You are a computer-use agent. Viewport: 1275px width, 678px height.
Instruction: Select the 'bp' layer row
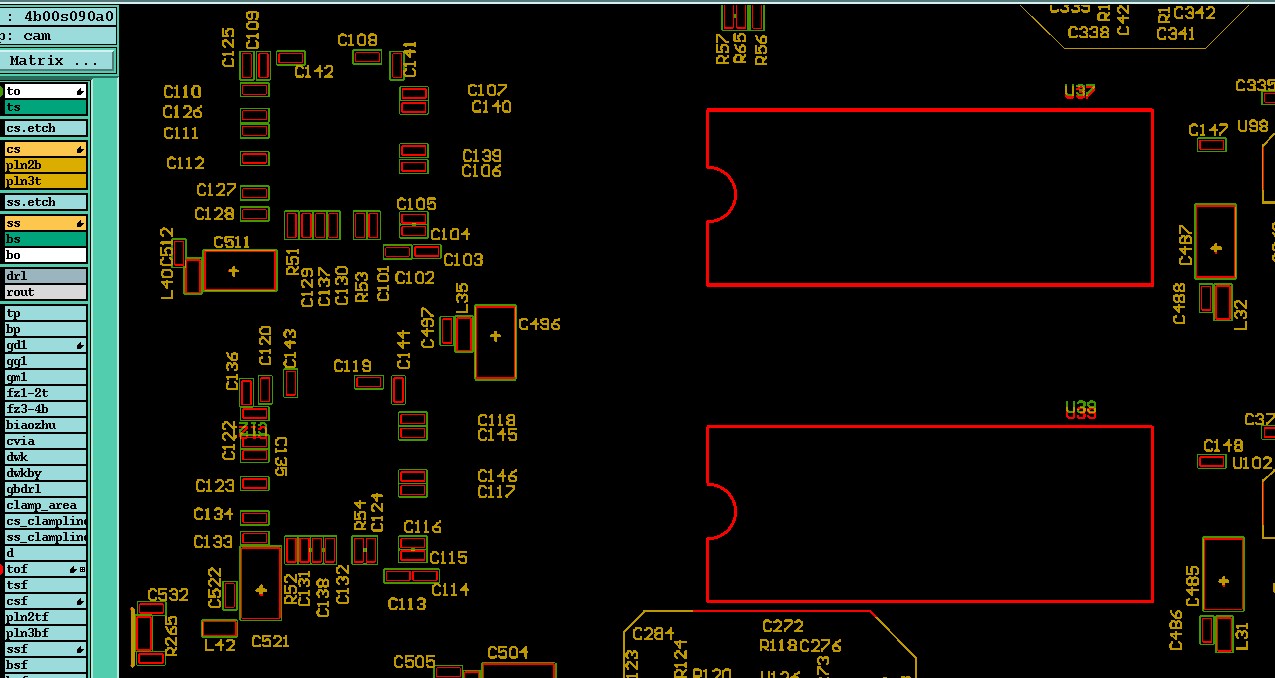pyautogui.click(x=45, y=329)
